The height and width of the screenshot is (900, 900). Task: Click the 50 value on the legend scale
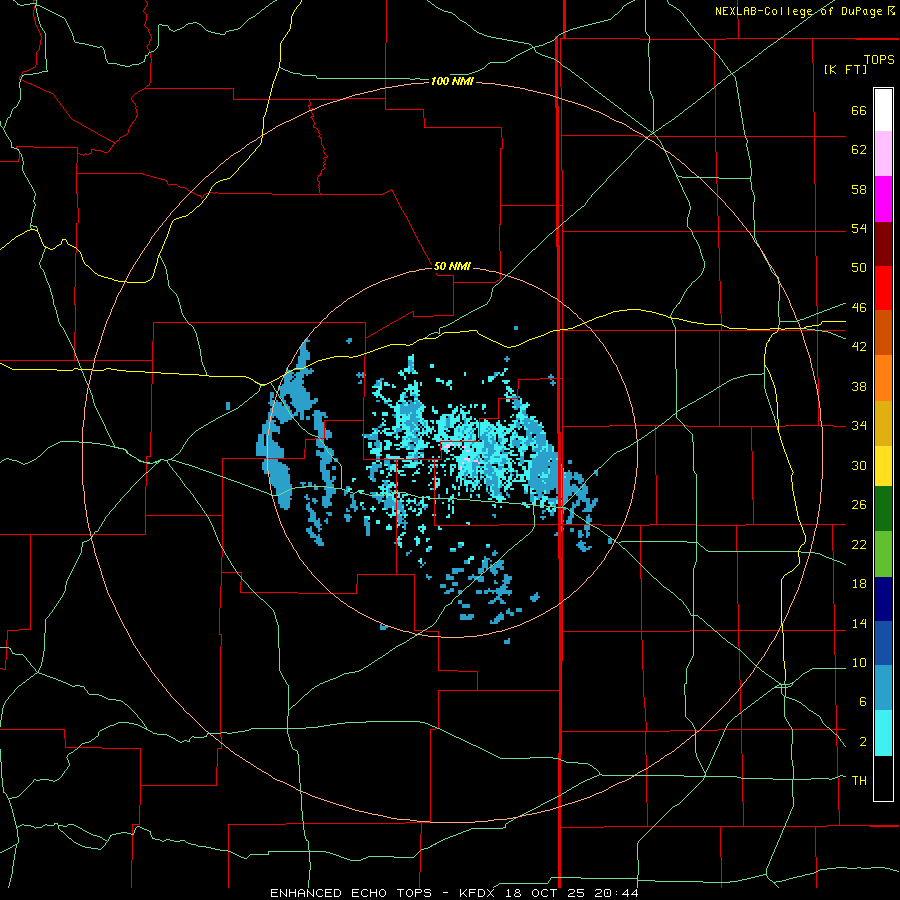[859, 268]
